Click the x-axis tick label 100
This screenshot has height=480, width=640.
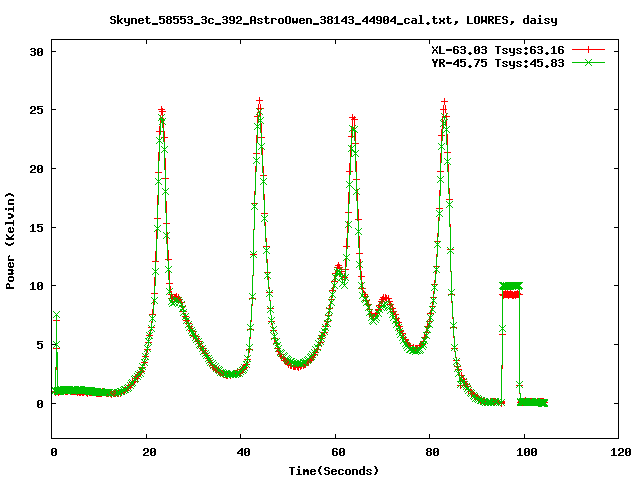(x=527, y=452)
